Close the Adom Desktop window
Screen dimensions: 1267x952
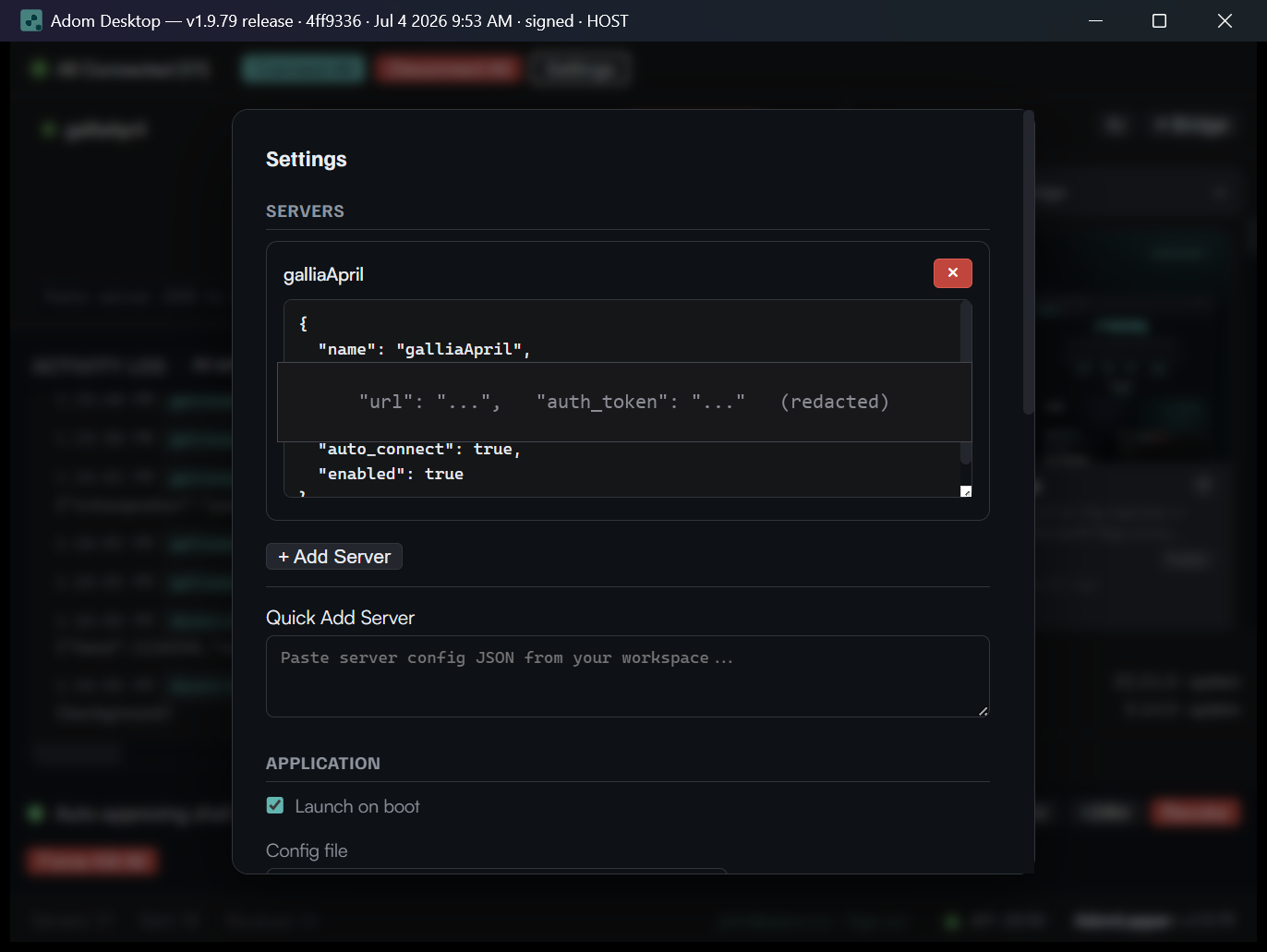[1225, 20]
